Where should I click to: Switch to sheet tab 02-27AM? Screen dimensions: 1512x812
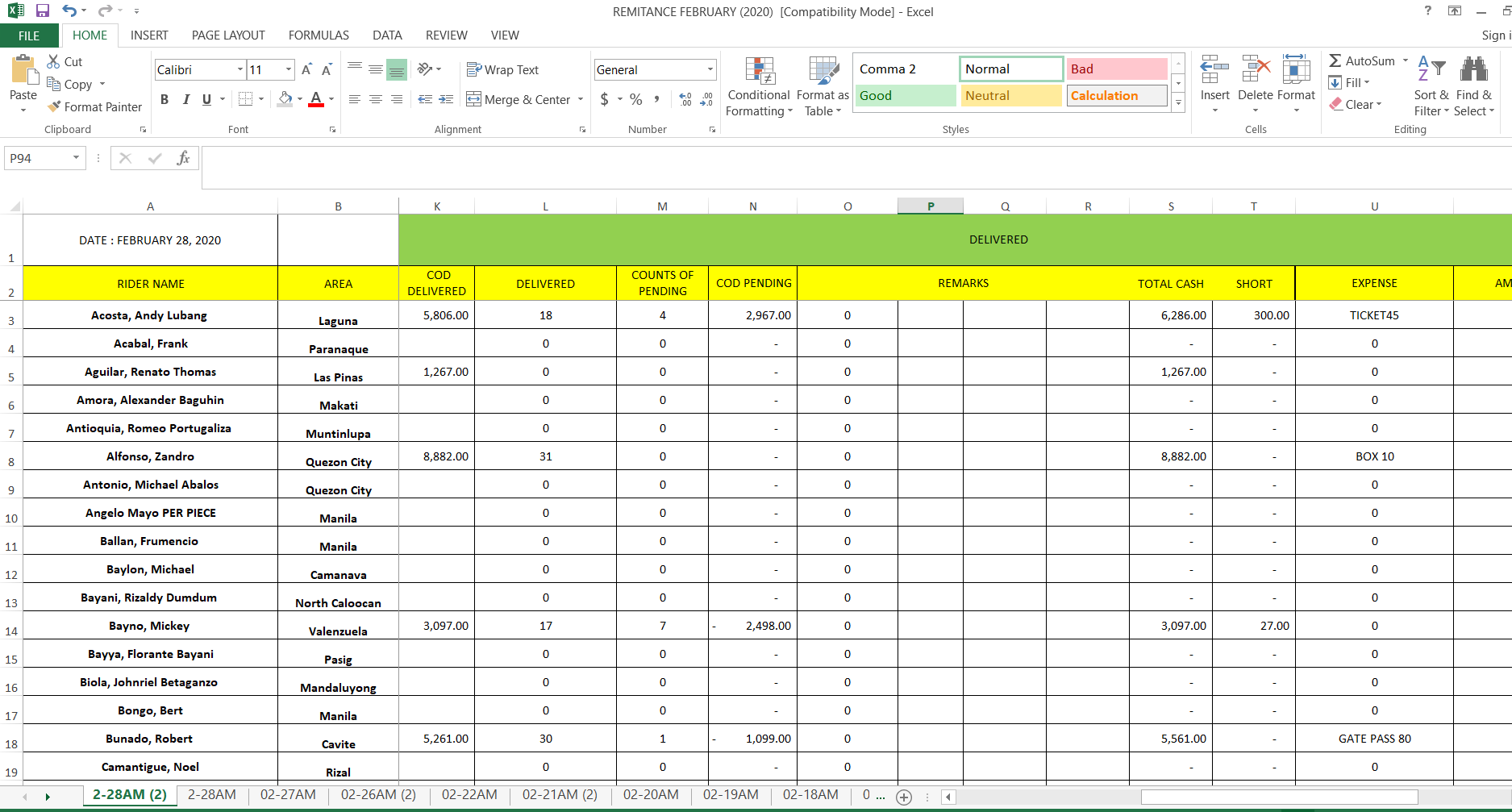coord(288,795)
